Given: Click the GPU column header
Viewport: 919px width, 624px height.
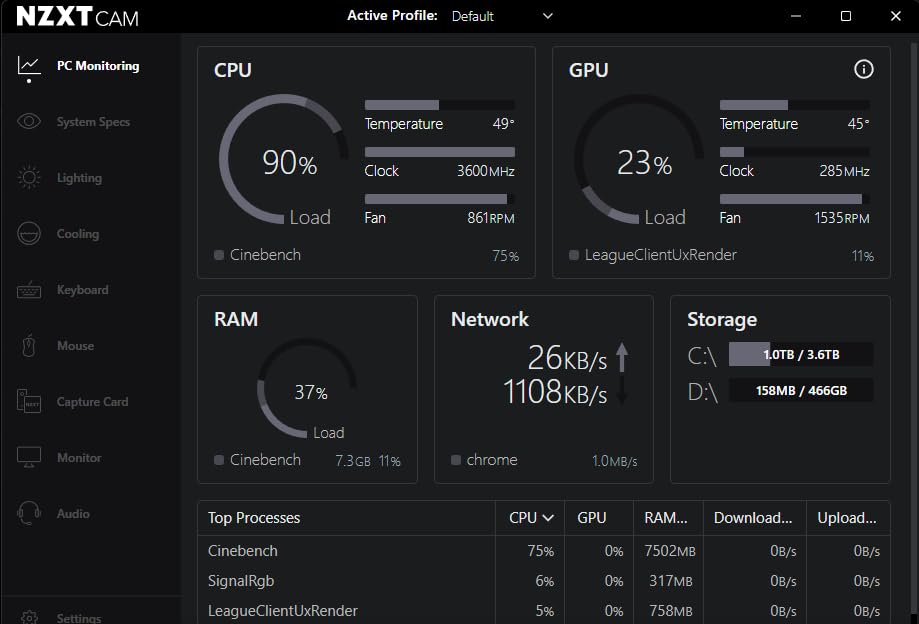Looking at the screenshot, I should coord(592,518).
